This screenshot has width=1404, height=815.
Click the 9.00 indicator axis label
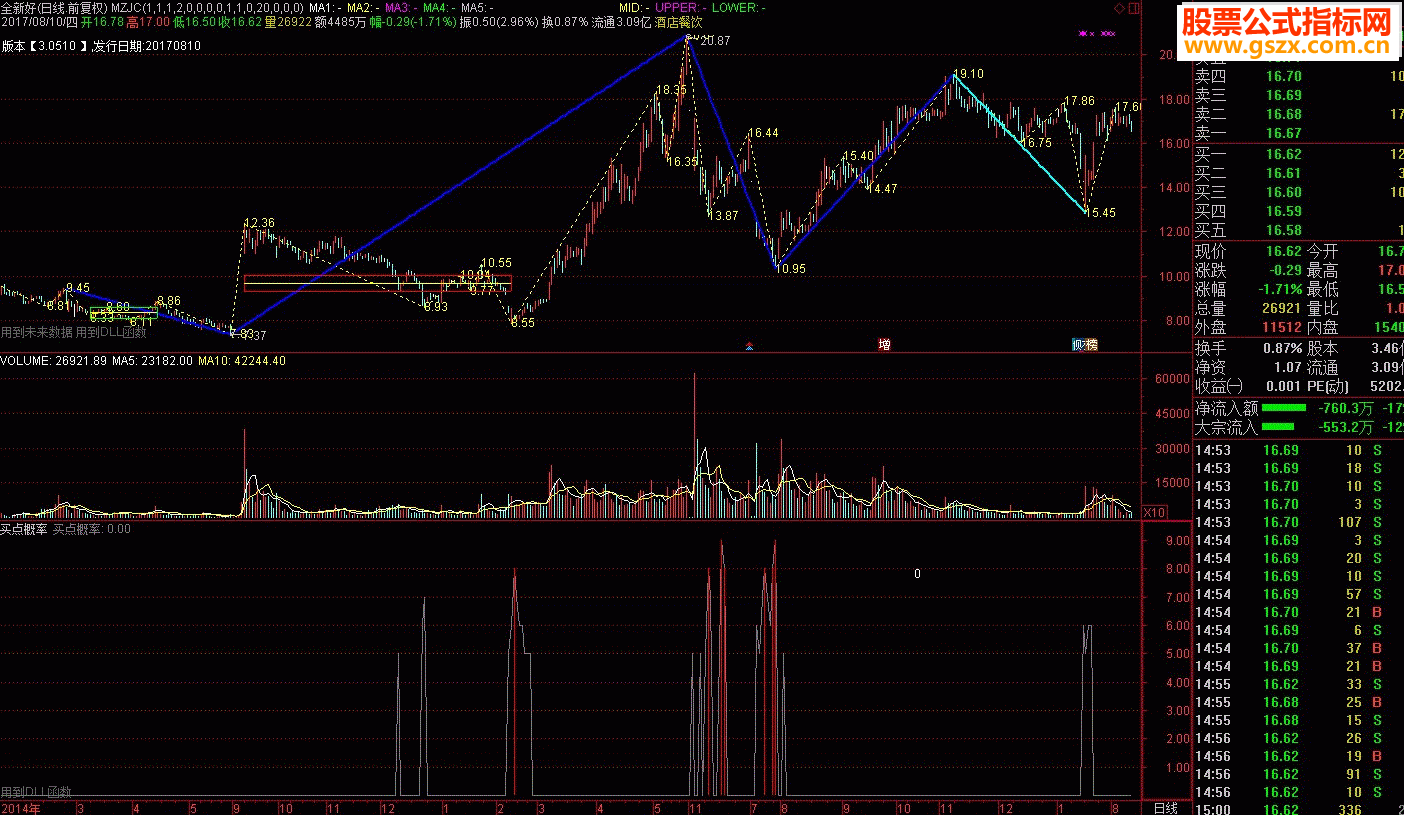click(1176, 540)
